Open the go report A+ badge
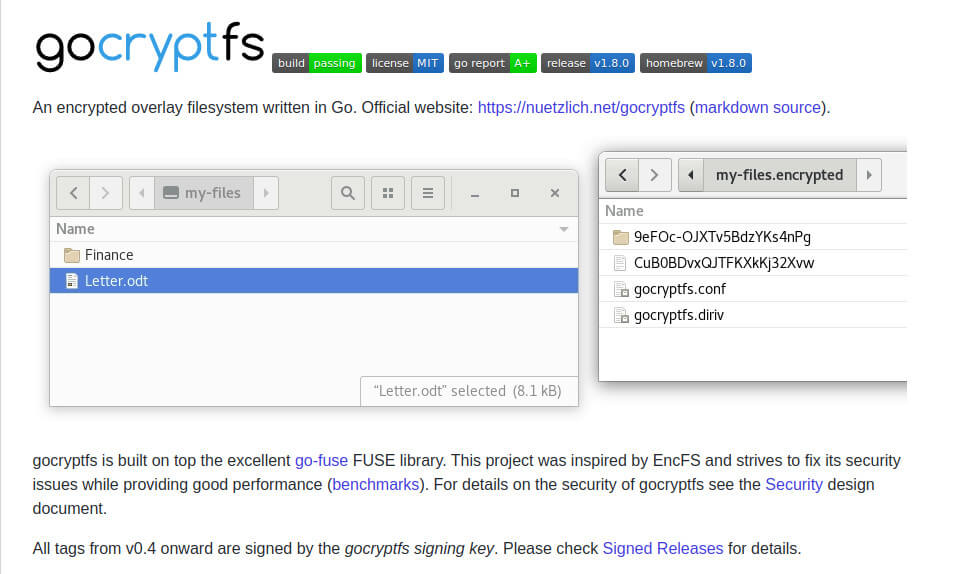Image resolution: width=960 pixels, height=574 pixels. (492, 63)
